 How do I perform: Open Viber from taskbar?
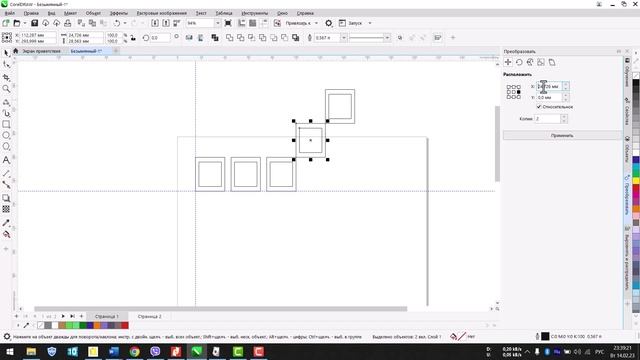click(x=155, y=351)
